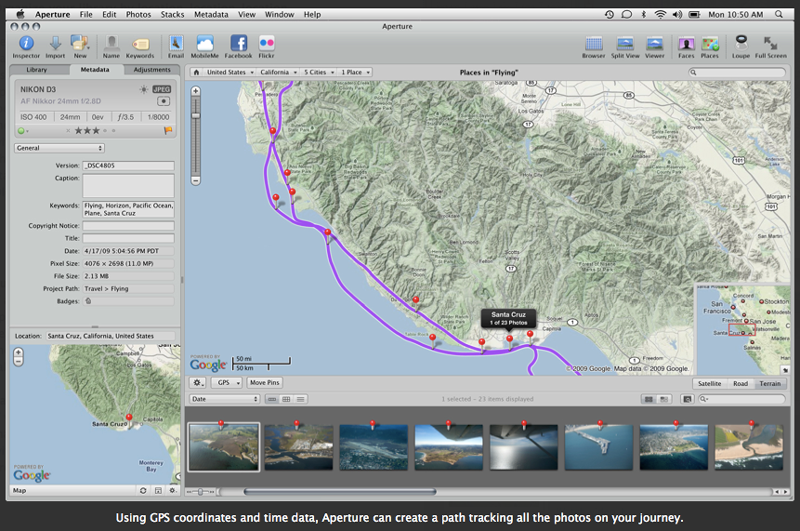Open the Metadata menu in menu bar
Image resolution: width=800 pixels, height=531 pixels.
[x=211, y=14]
